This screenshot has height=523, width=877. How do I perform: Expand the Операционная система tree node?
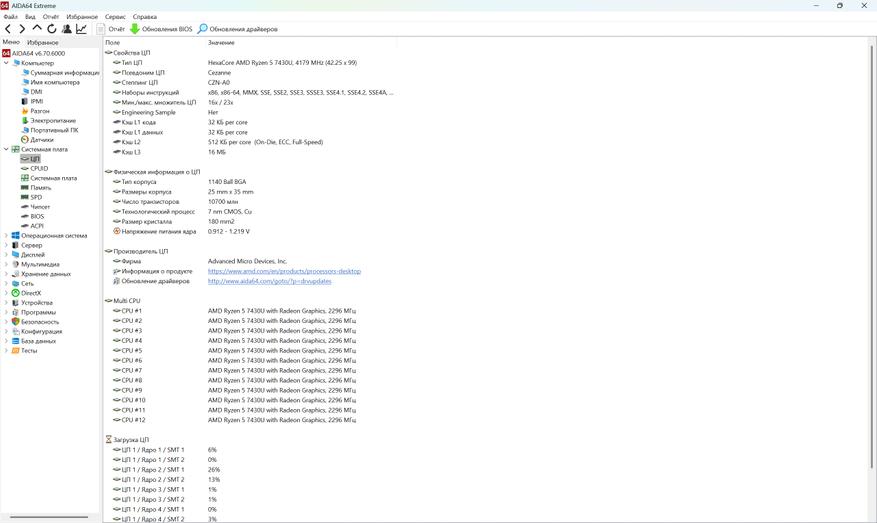click(x=6, y=235)
